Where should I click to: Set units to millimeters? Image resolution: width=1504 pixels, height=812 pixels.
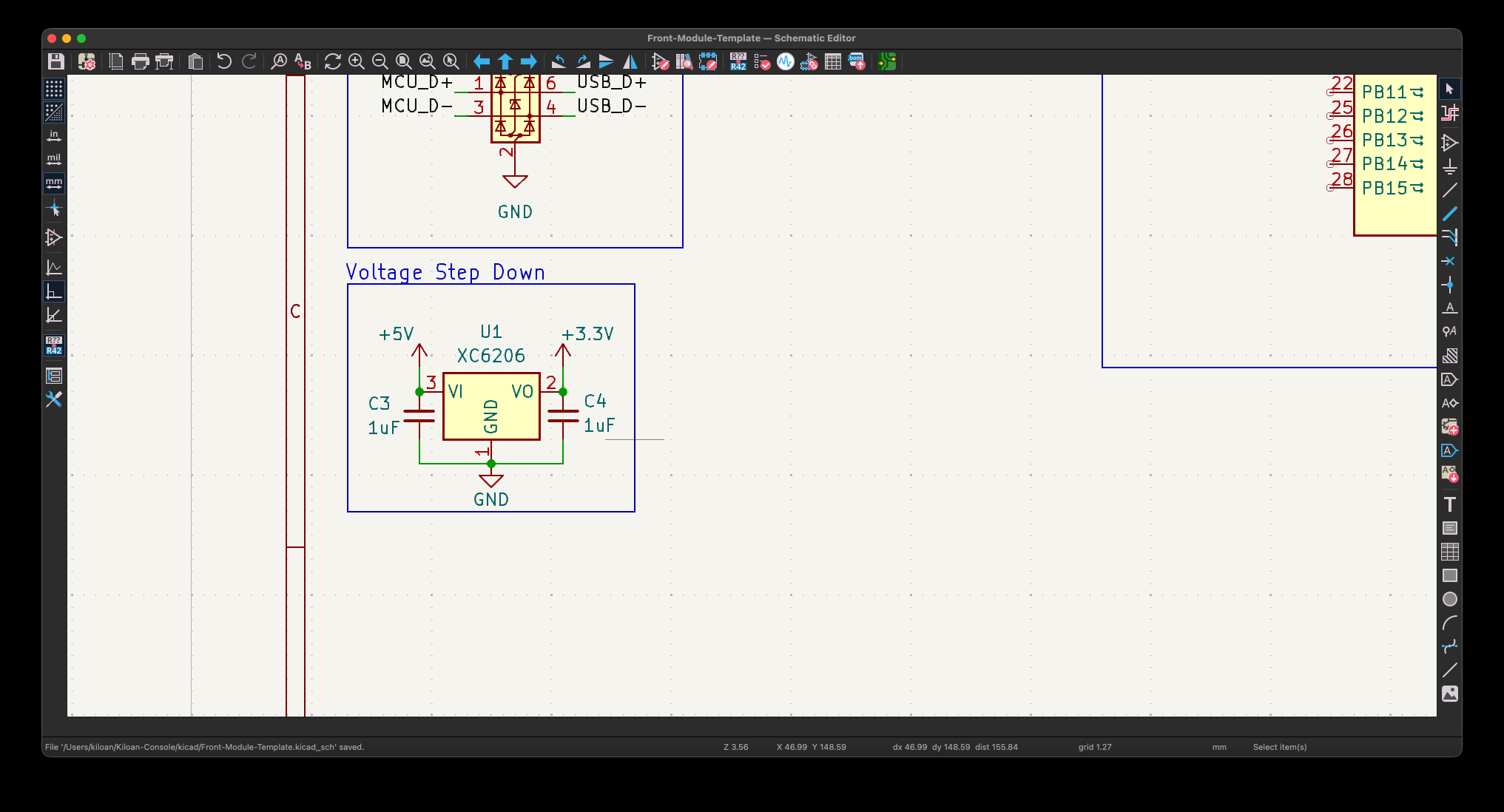[54, 183]
